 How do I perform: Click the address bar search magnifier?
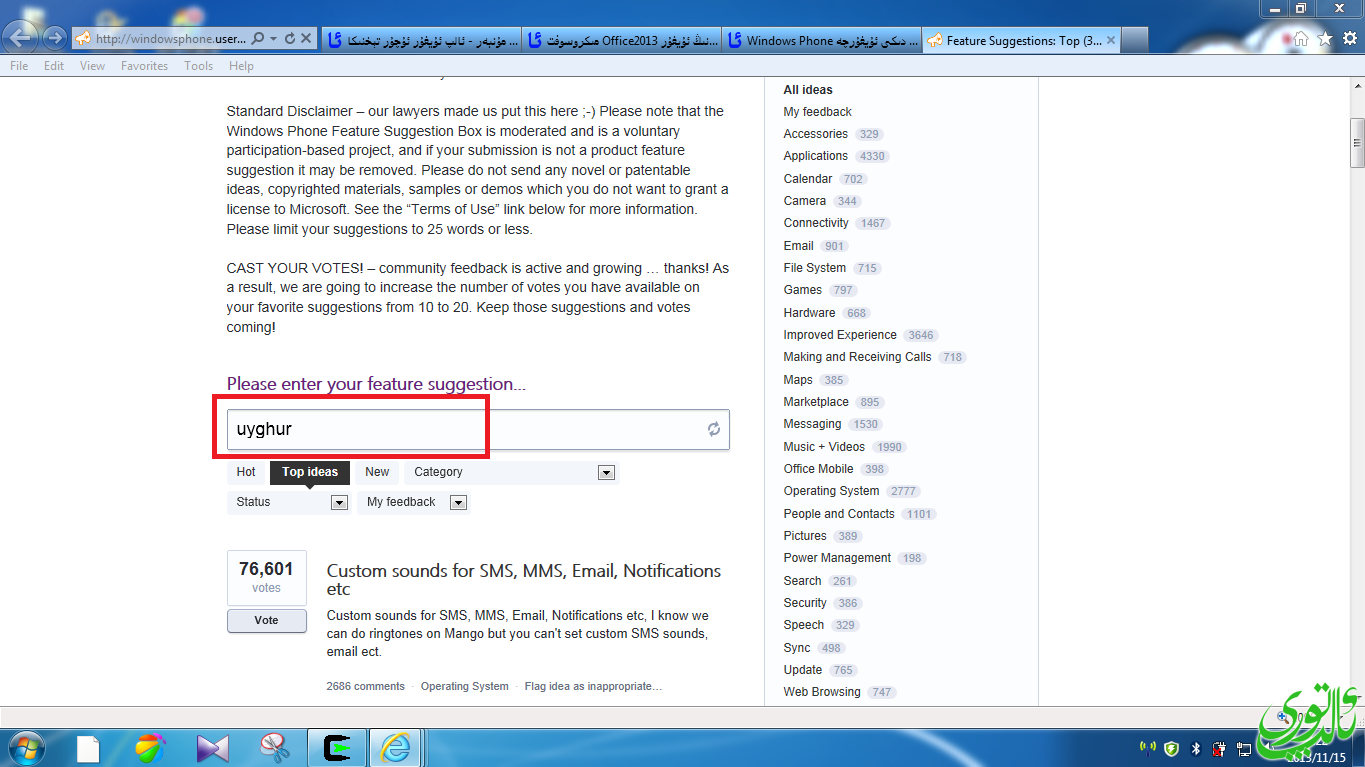[258, 39]
